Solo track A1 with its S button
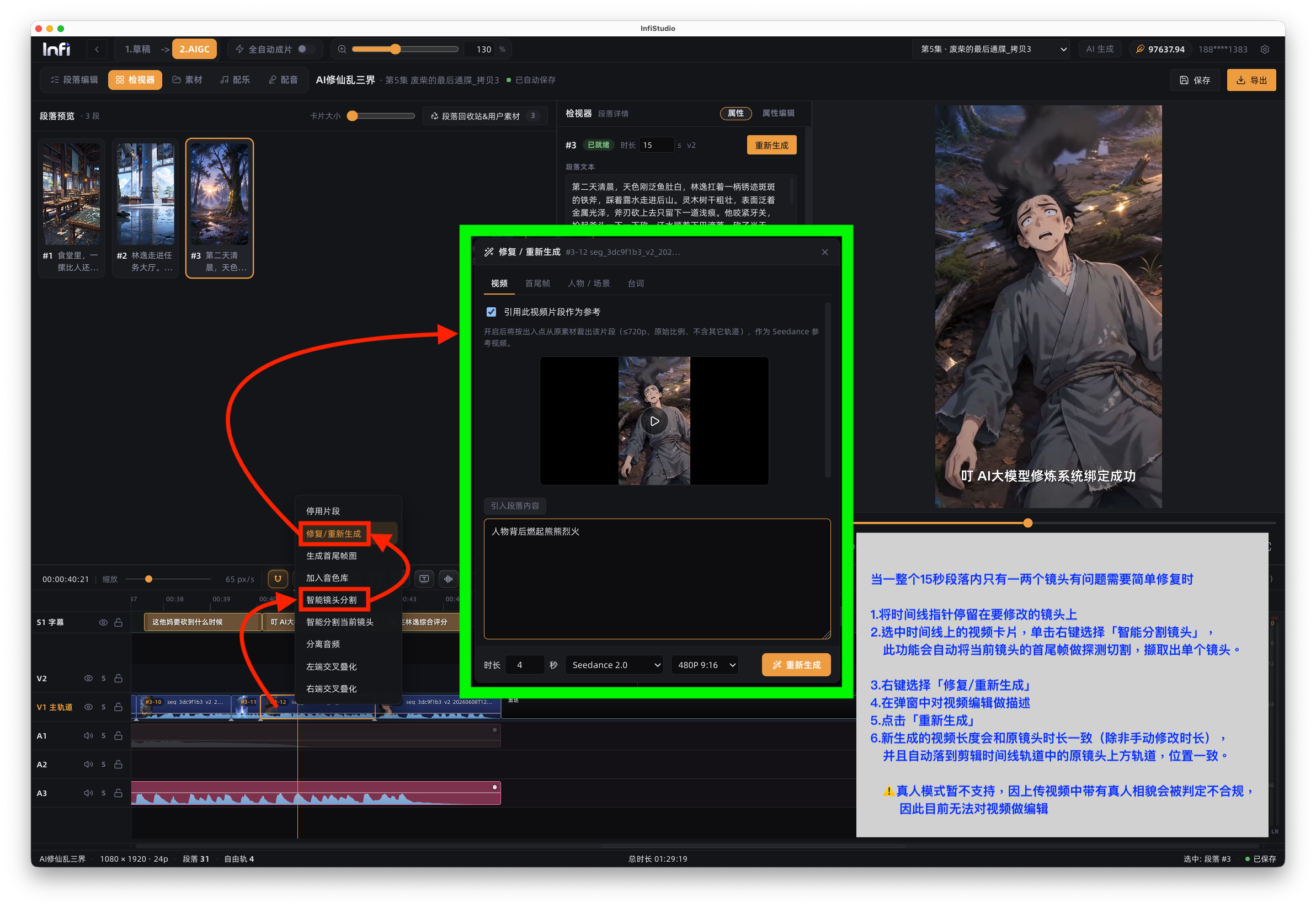 (x=104, y=736)
